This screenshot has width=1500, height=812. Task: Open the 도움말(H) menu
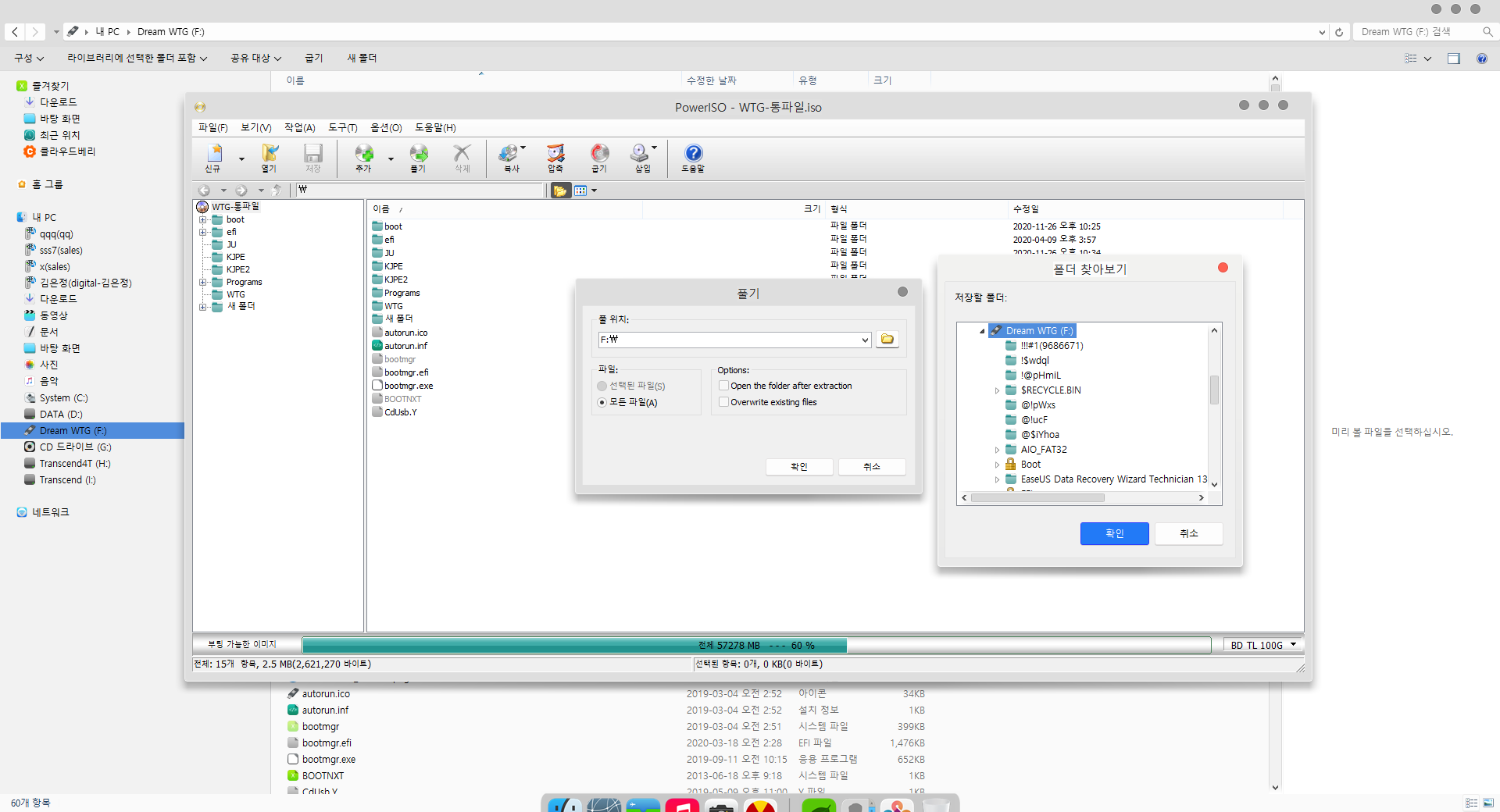coord(435,128)
